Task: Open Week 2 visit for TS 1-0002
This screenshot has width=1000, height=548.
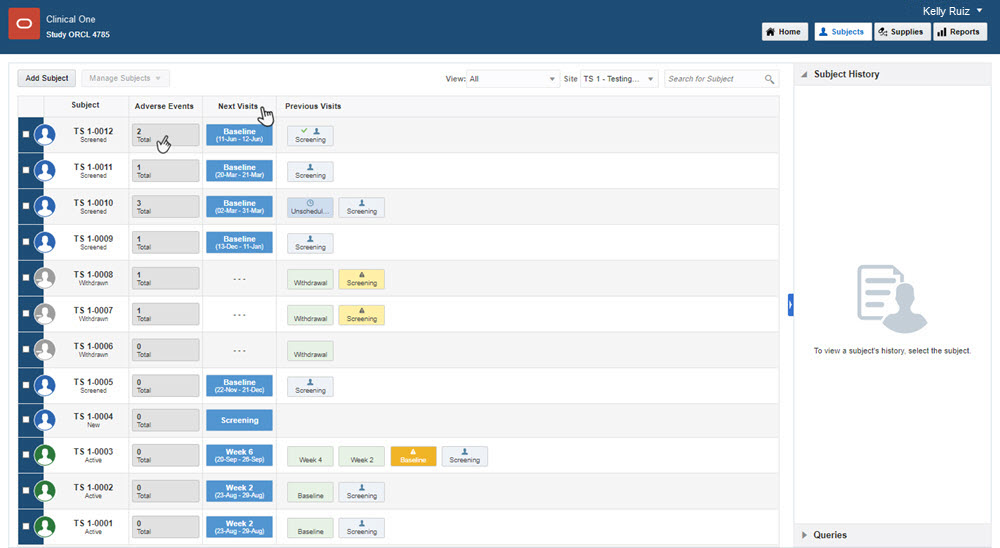Action: 239,491
